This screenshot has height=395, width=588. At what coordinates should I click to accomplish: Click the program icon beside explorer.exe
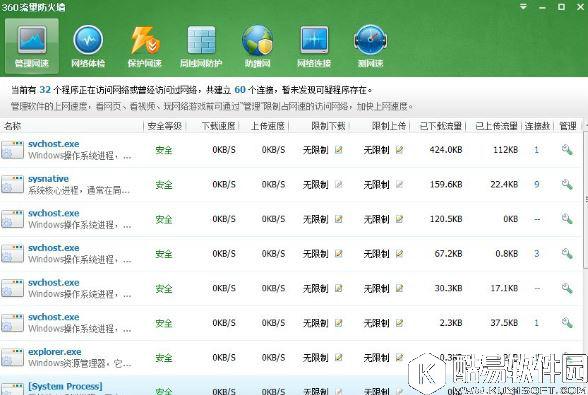12,358
